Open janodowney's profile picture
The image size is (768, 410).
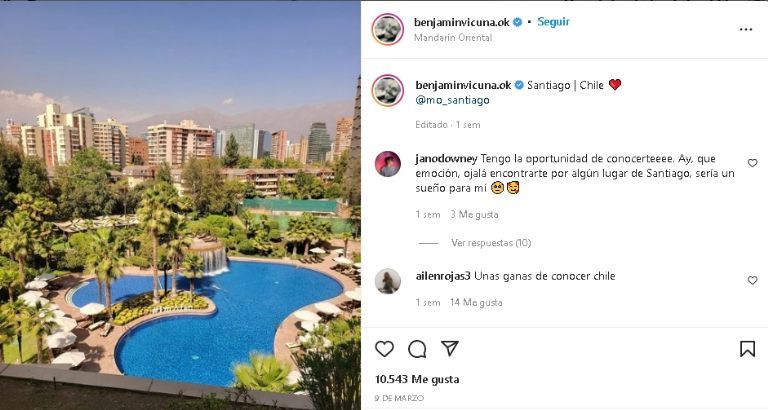pos(388,164)
